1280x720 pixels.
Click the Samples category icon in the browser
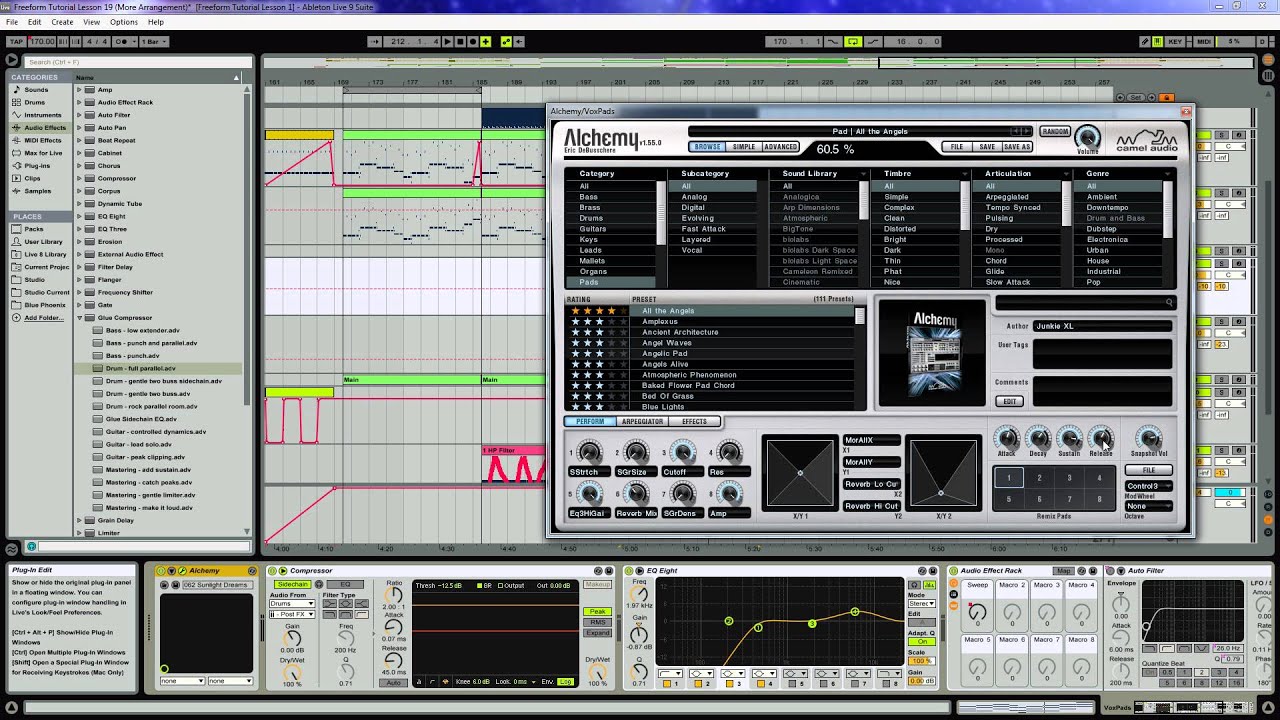tap(16, 191)
